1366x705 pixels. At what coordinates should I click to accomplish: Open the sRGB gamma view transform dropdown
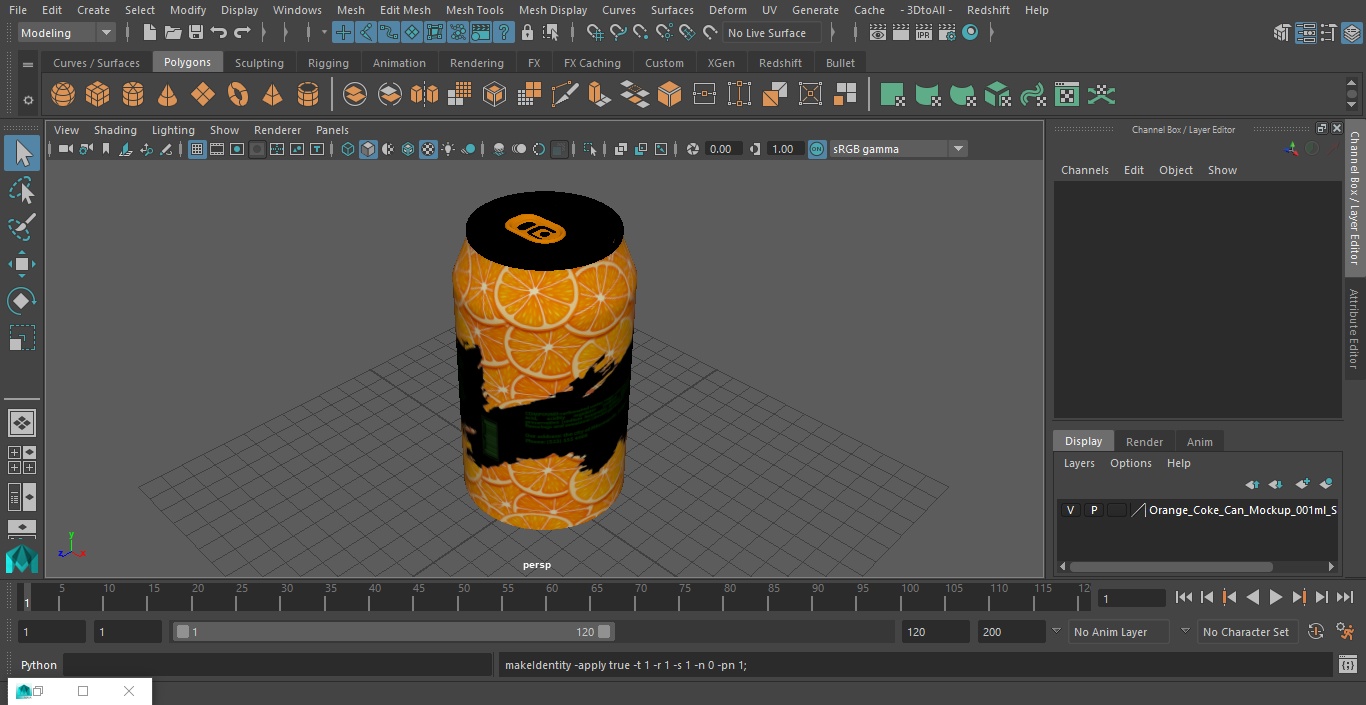(898, 149)
